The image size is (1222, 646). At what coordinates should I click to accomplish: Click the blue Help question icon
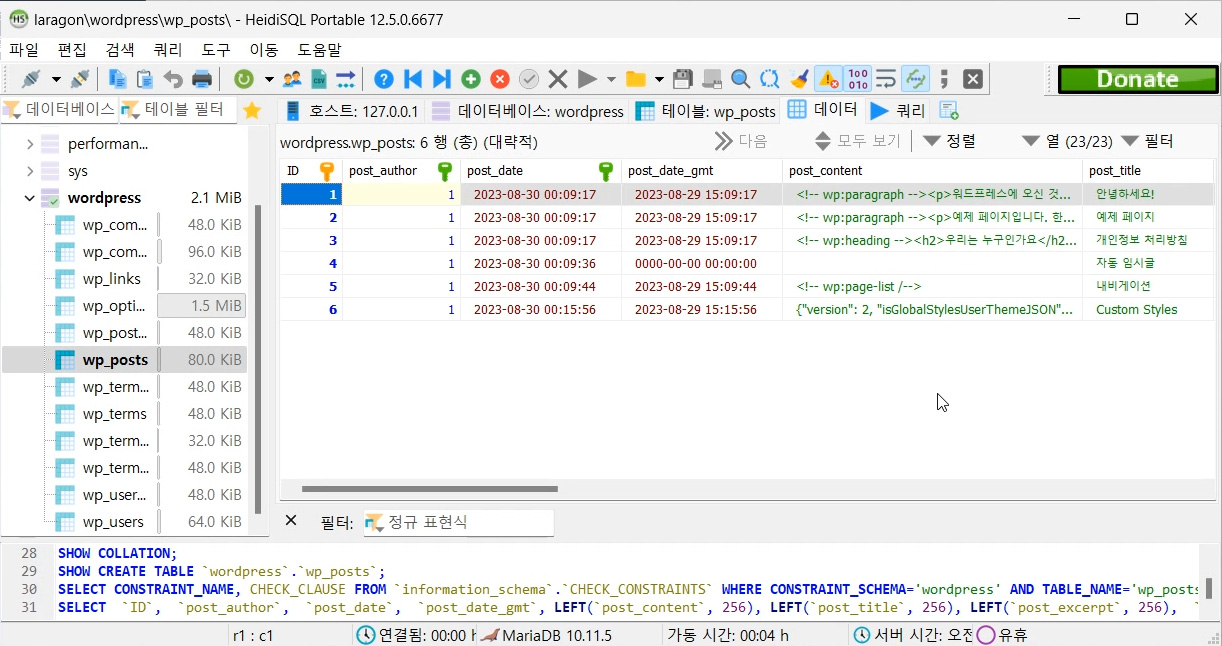384,79
